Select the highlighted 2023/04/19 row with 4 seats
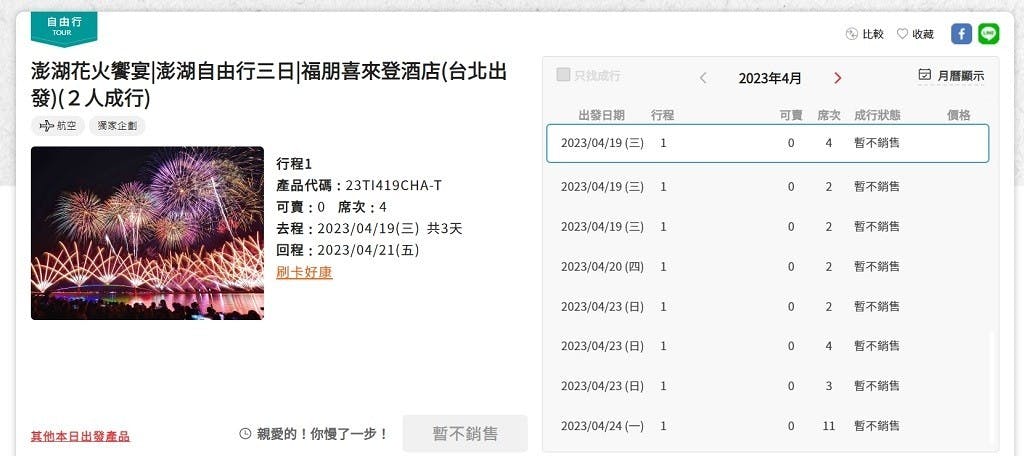1024x456 pixels. (x=767, y=143)
